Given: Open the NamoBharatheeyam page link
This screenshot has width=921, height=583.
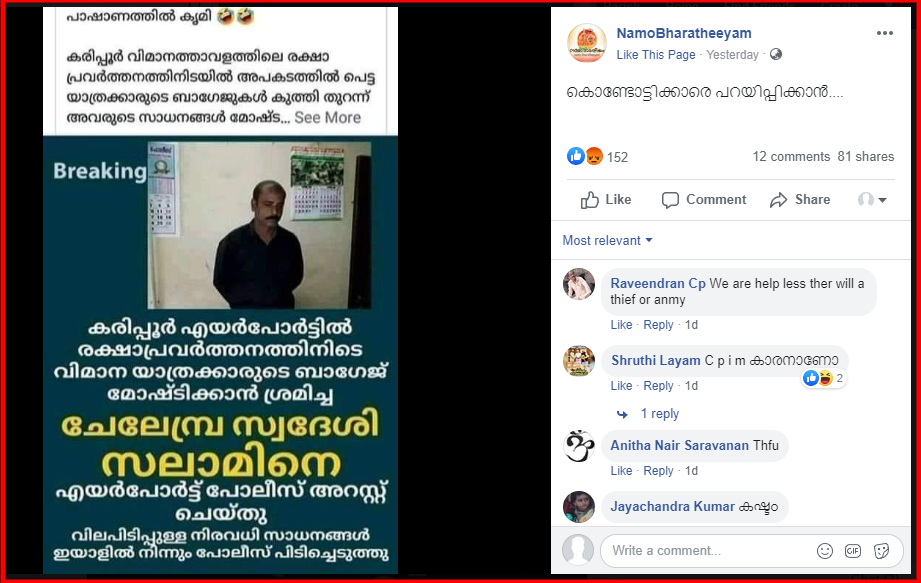Looking at the screenshot, I should coord(684,33).
